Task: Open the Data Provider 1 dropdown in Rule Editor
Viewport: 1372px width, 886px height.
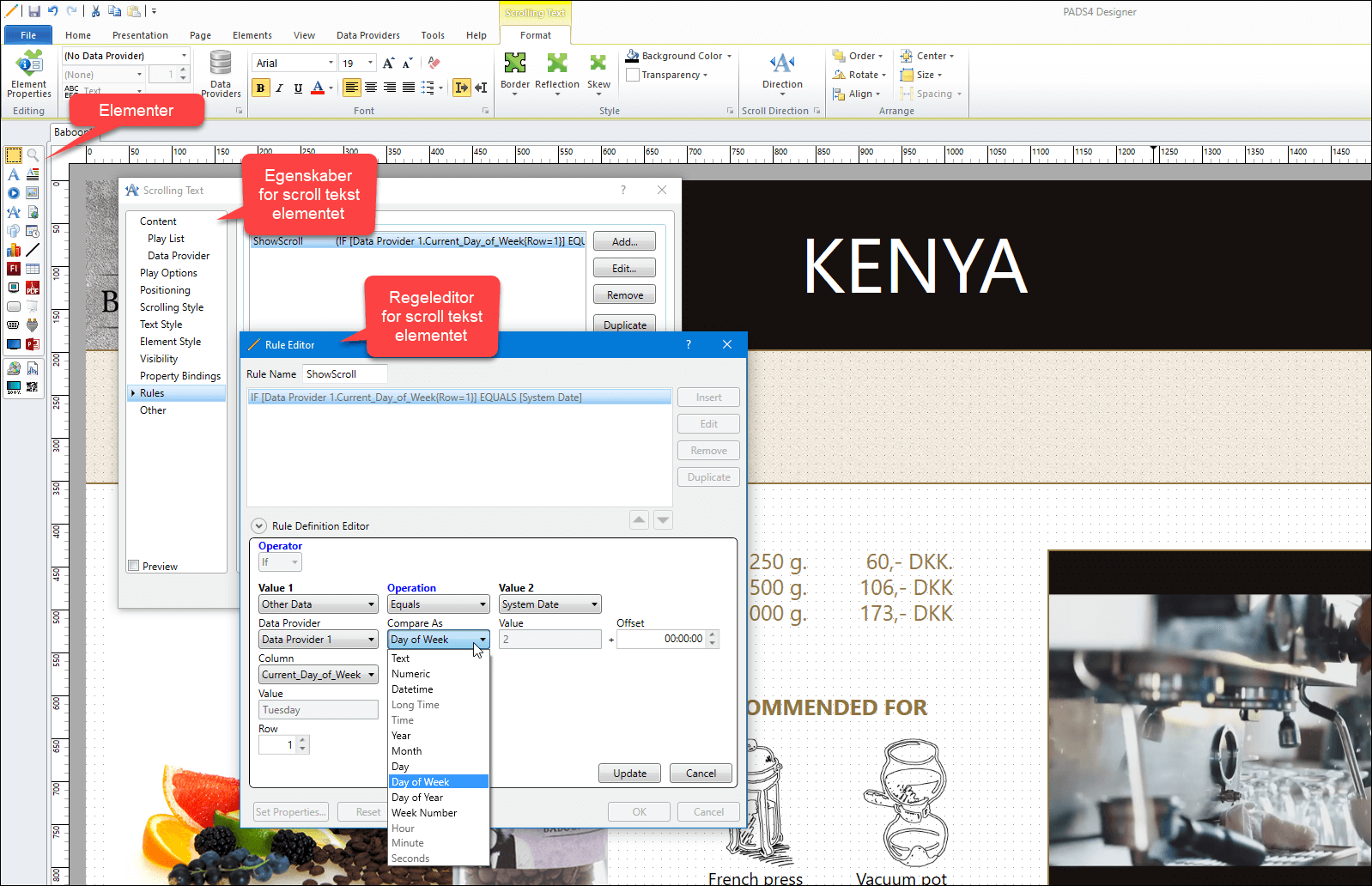Action: 319,640
